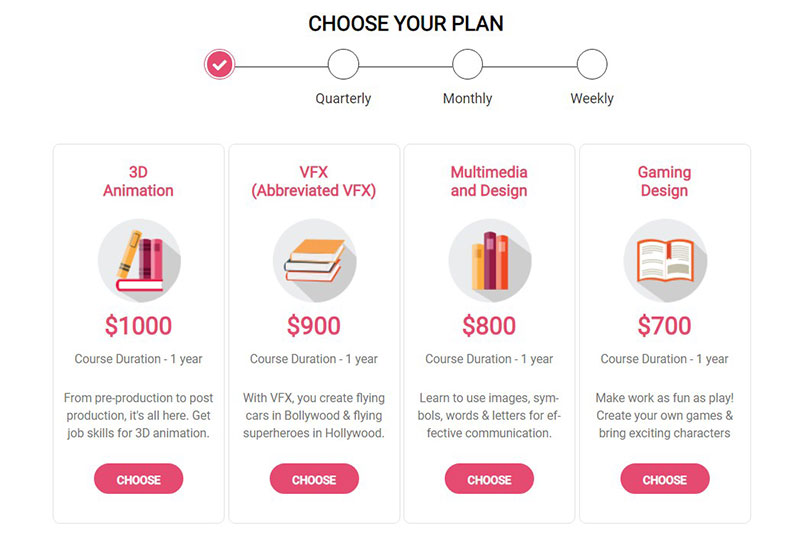Choose the VFX $900 course
800x552 pixels.
coord(314,479)
